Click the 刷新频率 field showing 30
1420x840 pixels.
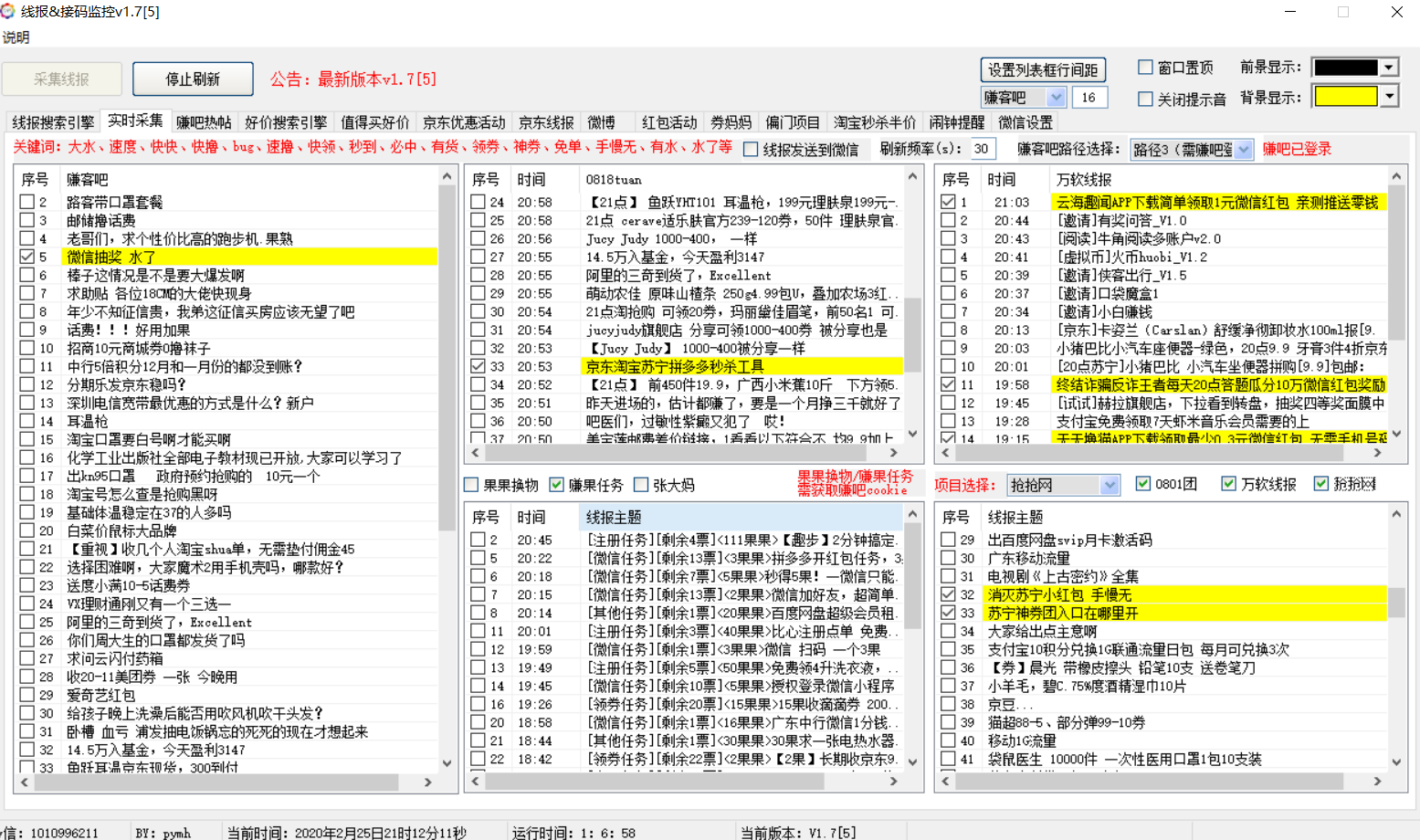coord(983,149)
